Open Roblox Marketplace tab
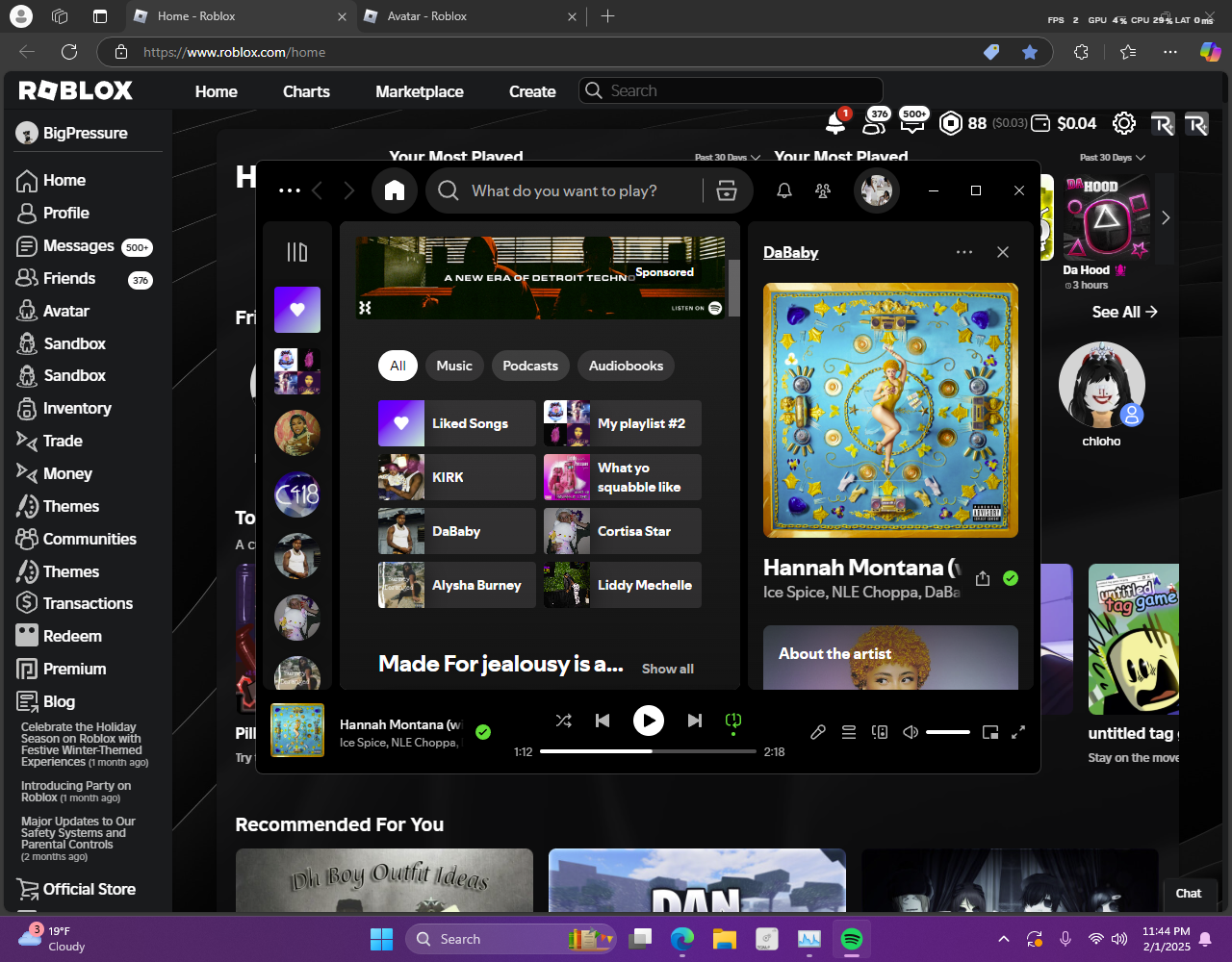1232x962 pixels. coord(420,91)
